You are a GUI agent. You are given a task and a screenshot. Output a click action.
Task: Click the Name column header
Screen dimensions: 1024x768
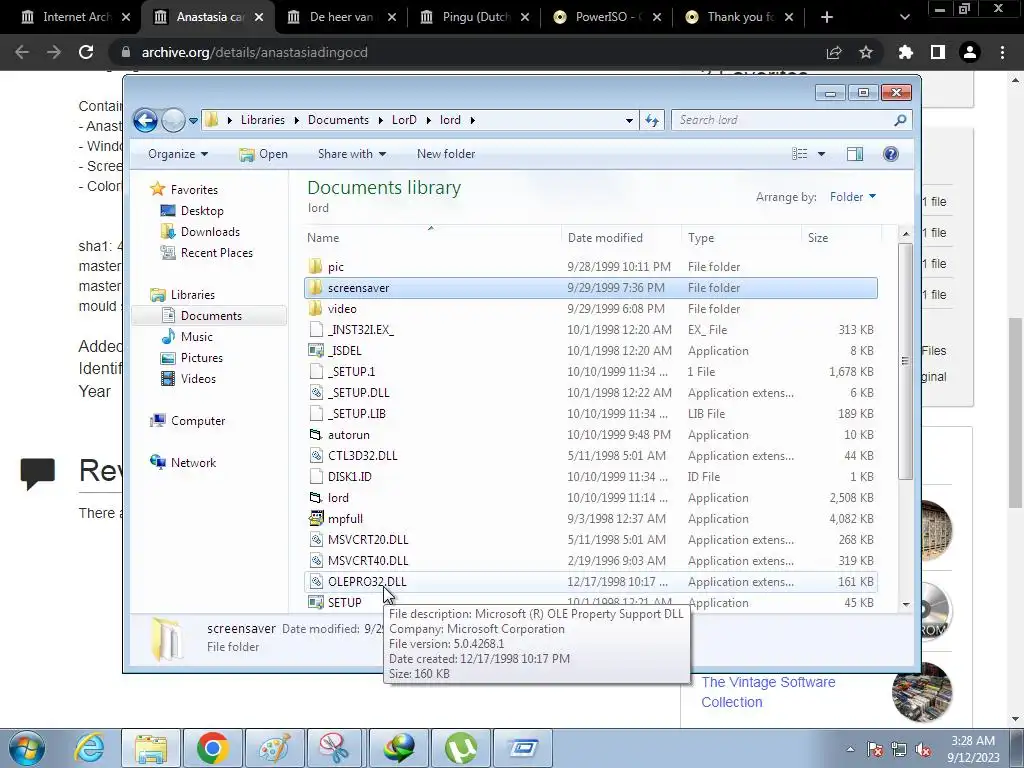tap(432, 238)
